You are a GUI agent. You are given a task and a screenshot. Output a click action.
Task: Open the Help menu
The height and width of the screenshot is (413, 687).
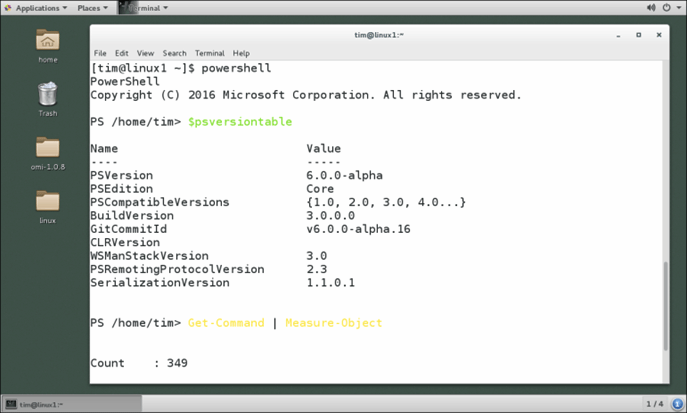241,53
